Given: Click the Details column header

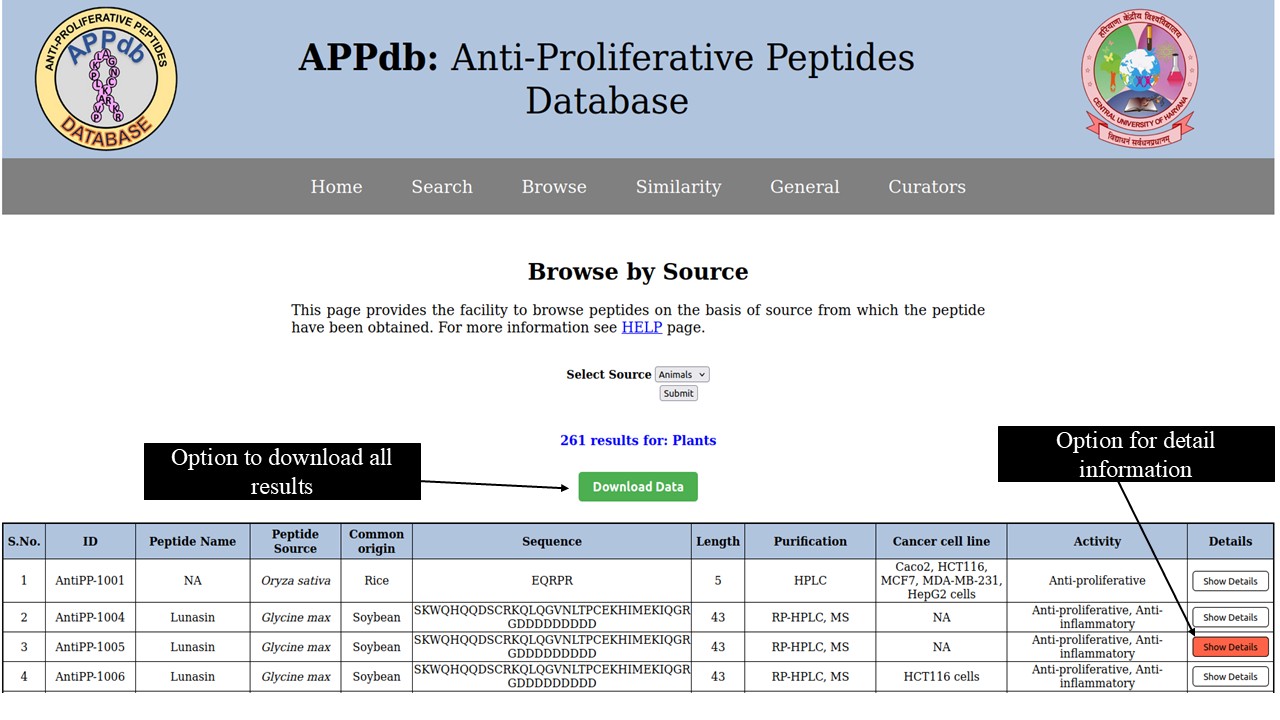Looking at the screenshot, I should 1230,541.
